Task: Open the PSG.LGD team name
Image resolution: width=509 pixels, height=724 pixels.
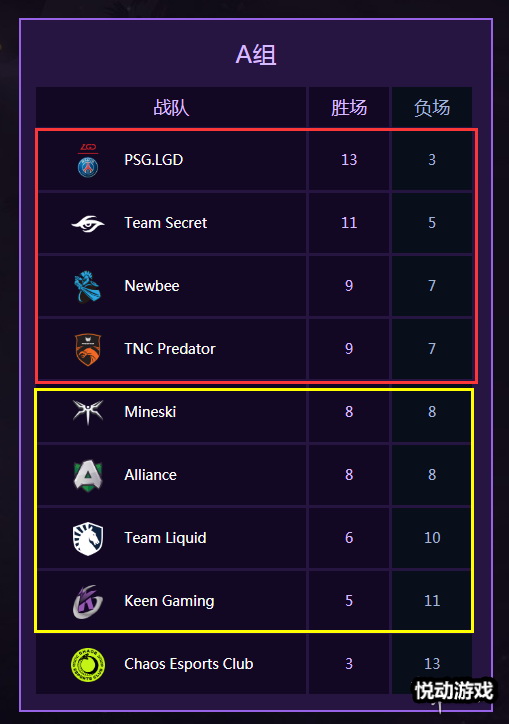Action: click(154, 160)
